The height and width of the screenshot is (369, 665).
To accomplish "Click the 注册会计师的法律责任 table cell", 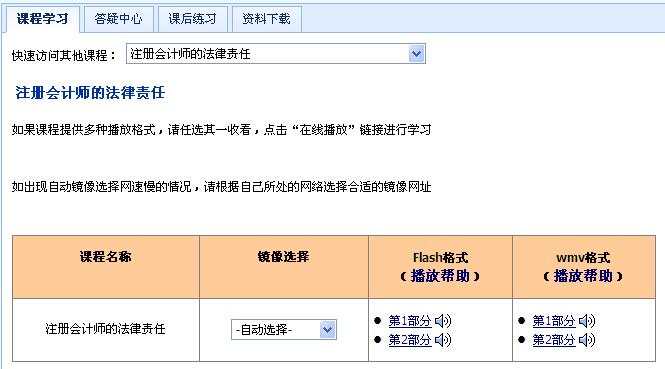I will [106, 329].
